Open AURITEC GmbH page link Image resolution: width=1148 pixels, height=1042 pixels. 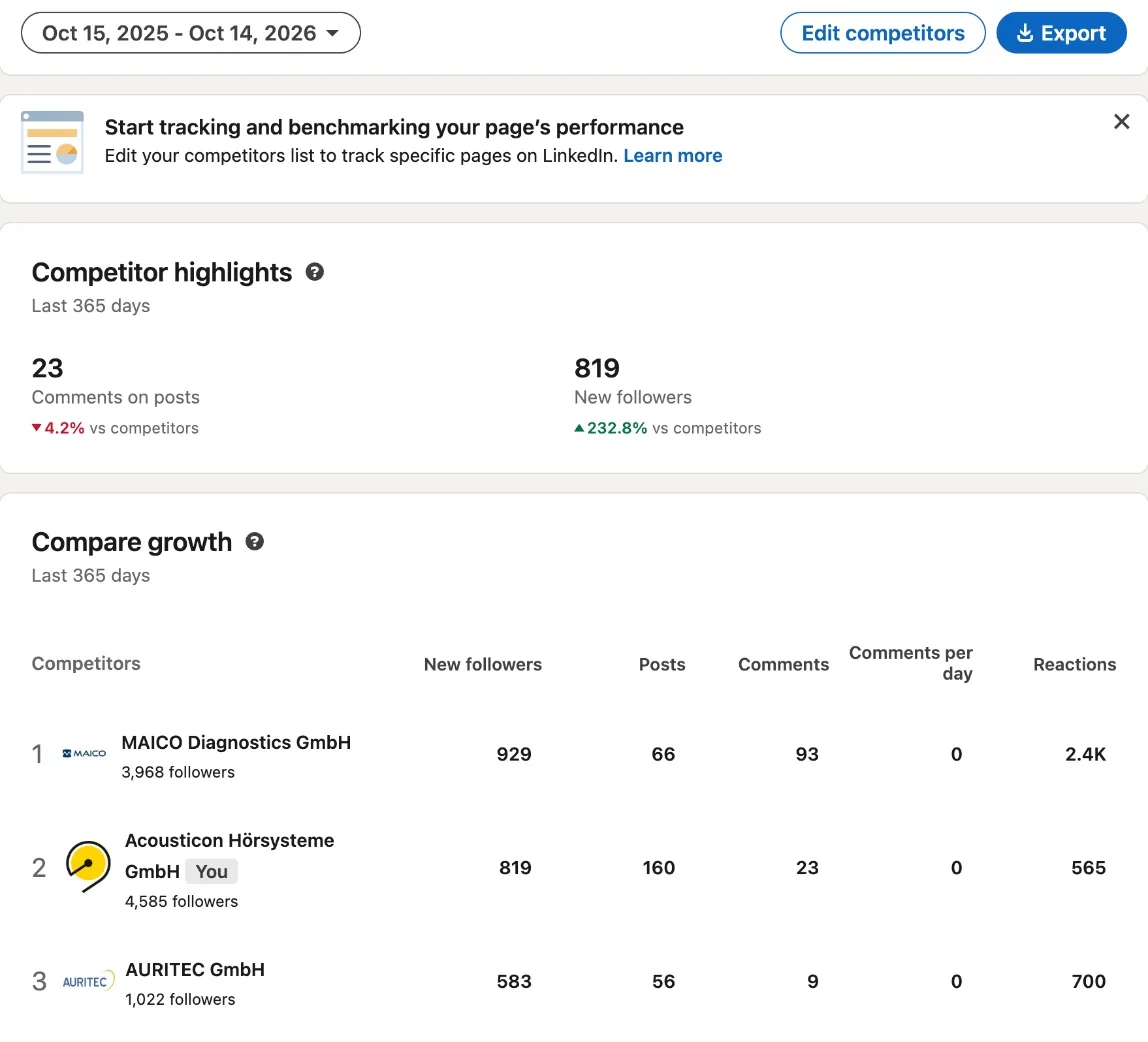195,970
